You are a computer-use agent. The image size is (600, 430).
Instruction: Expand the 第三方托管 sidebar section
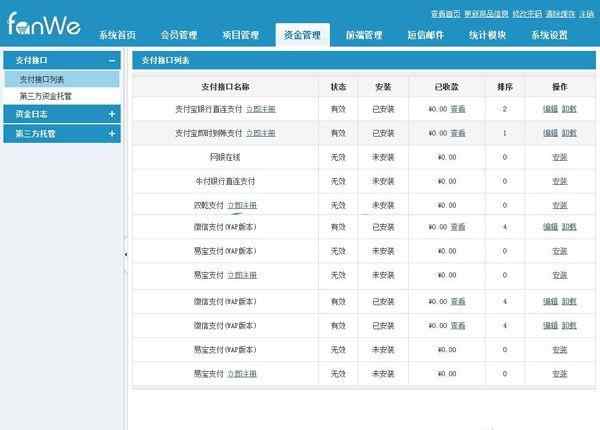coord(112,133)
